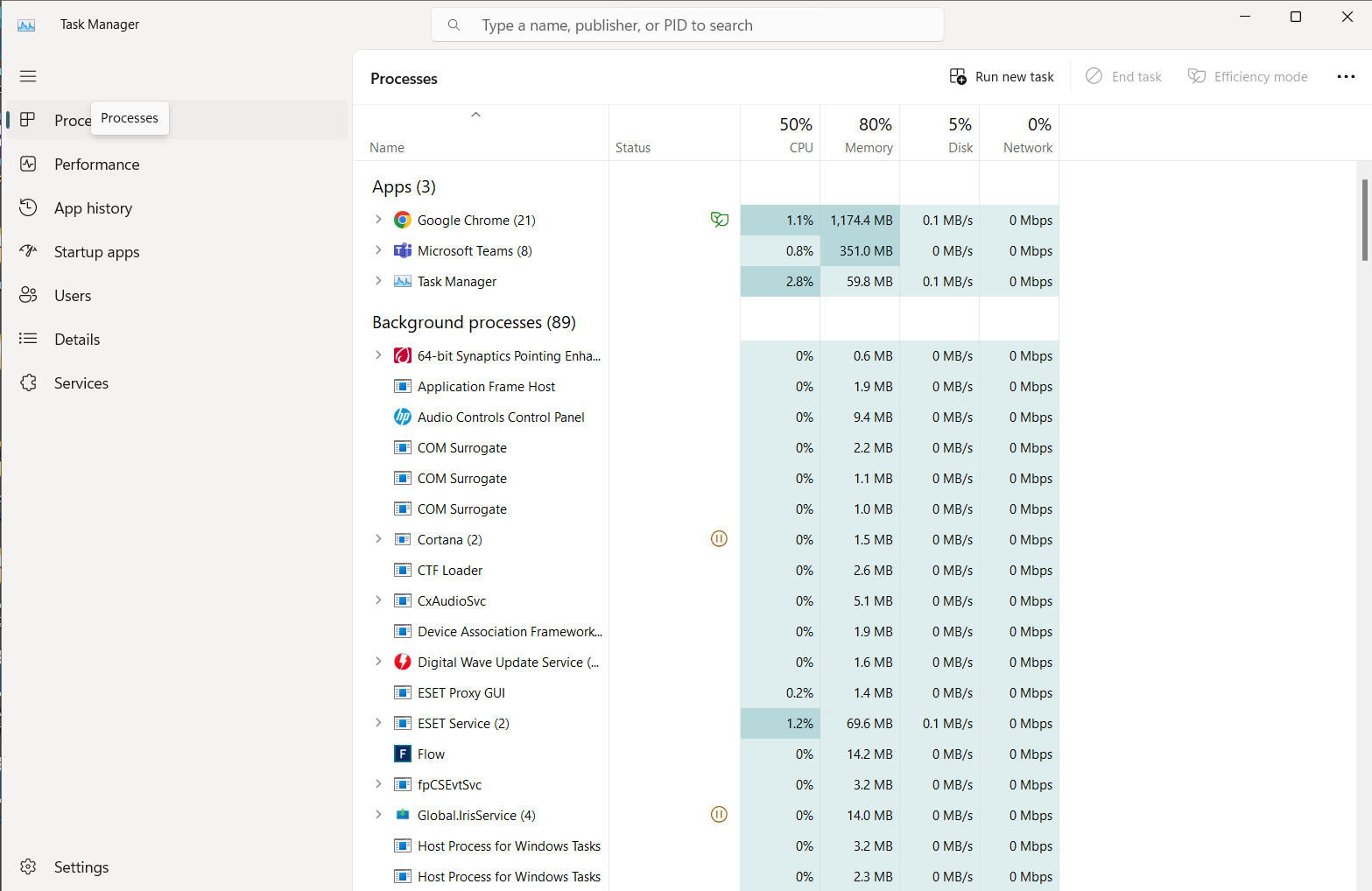Screen dimensions: 1372x891
Task: Click Global.IrisService suspended status icon
Action: point(719,815)
